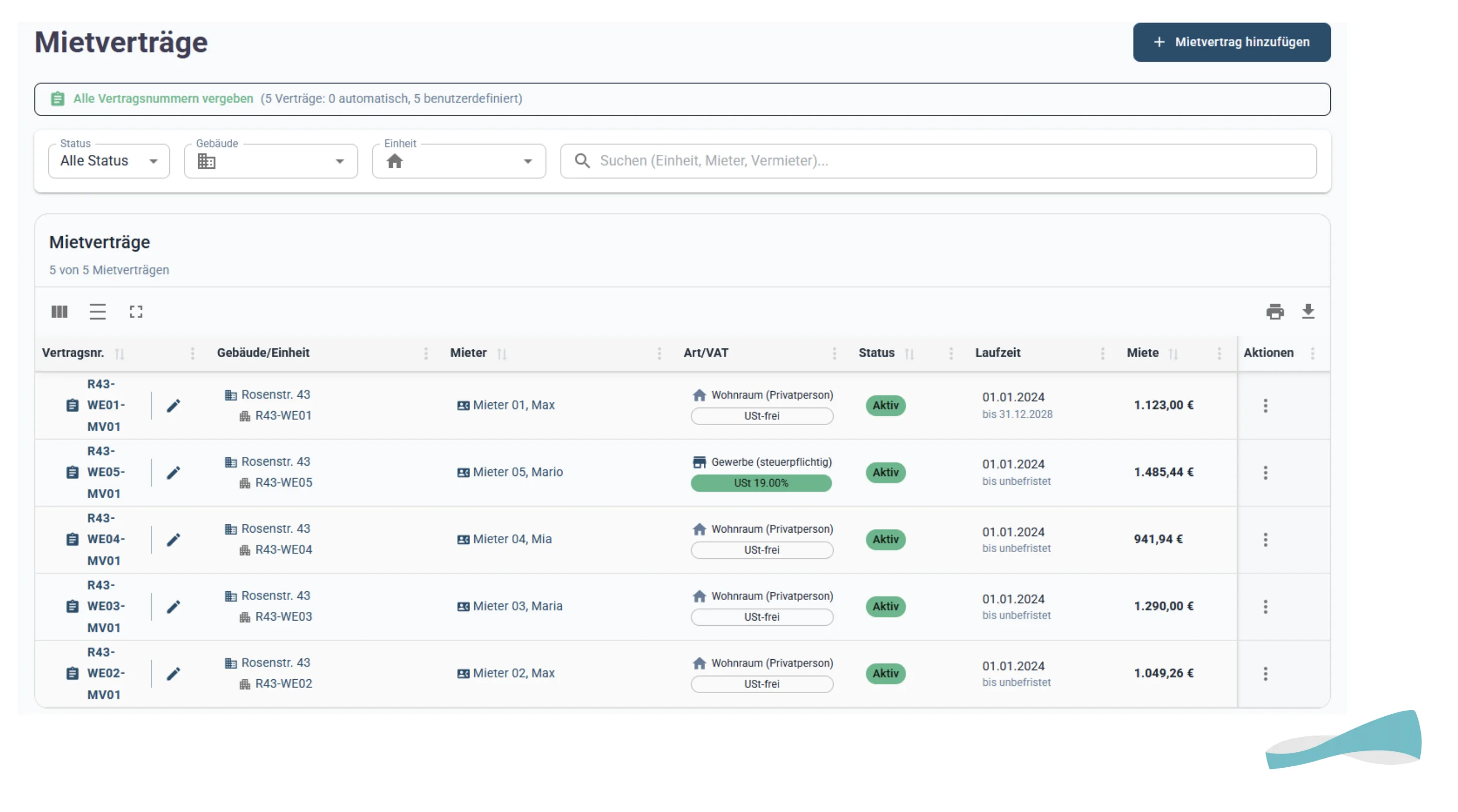The height and width of the screenshot is (812, 1458).
Task: Open actions menu for Mieter 05, Mario
Action: point(1265,472)
